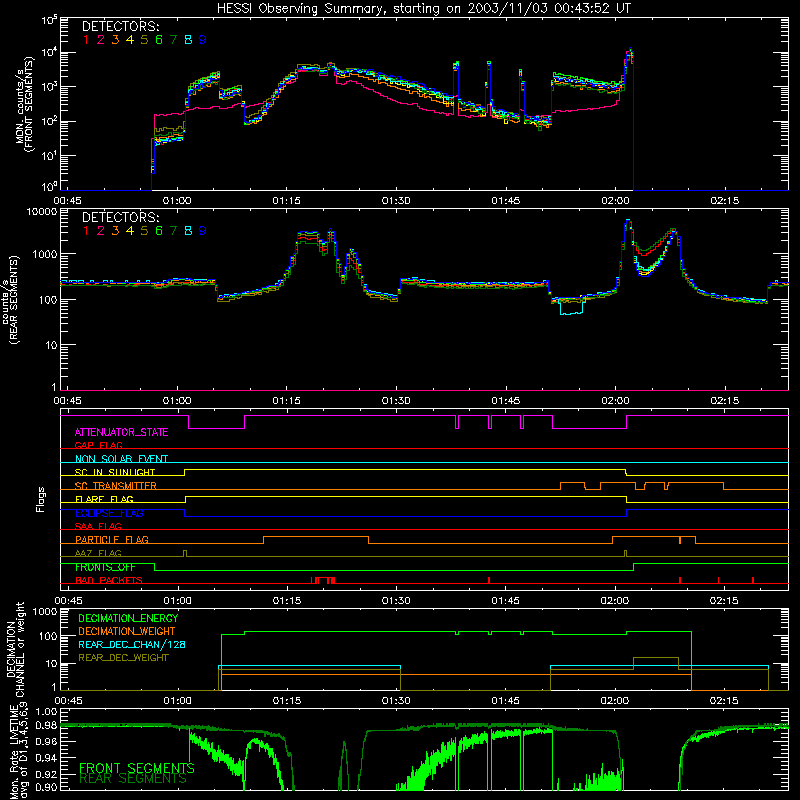Viewport: 800px width, 800px height.
Task: Click orange detector 3 in front segments legend
Action: pos(115,40)
